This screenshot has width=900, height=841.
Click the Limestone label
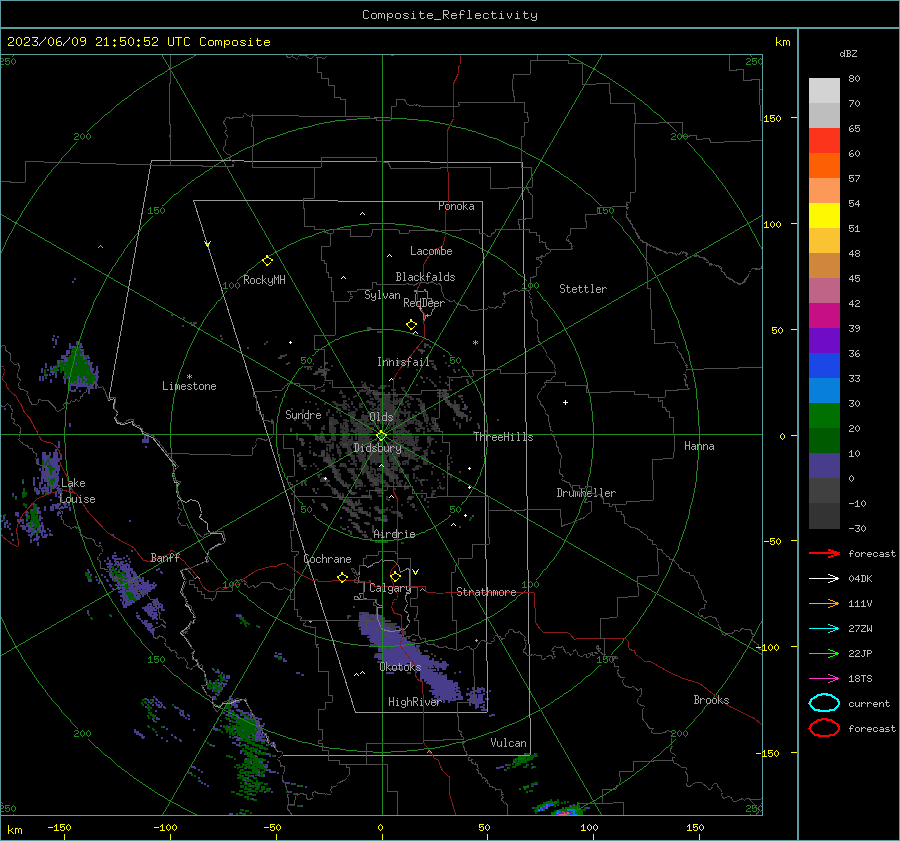(189, 386)
